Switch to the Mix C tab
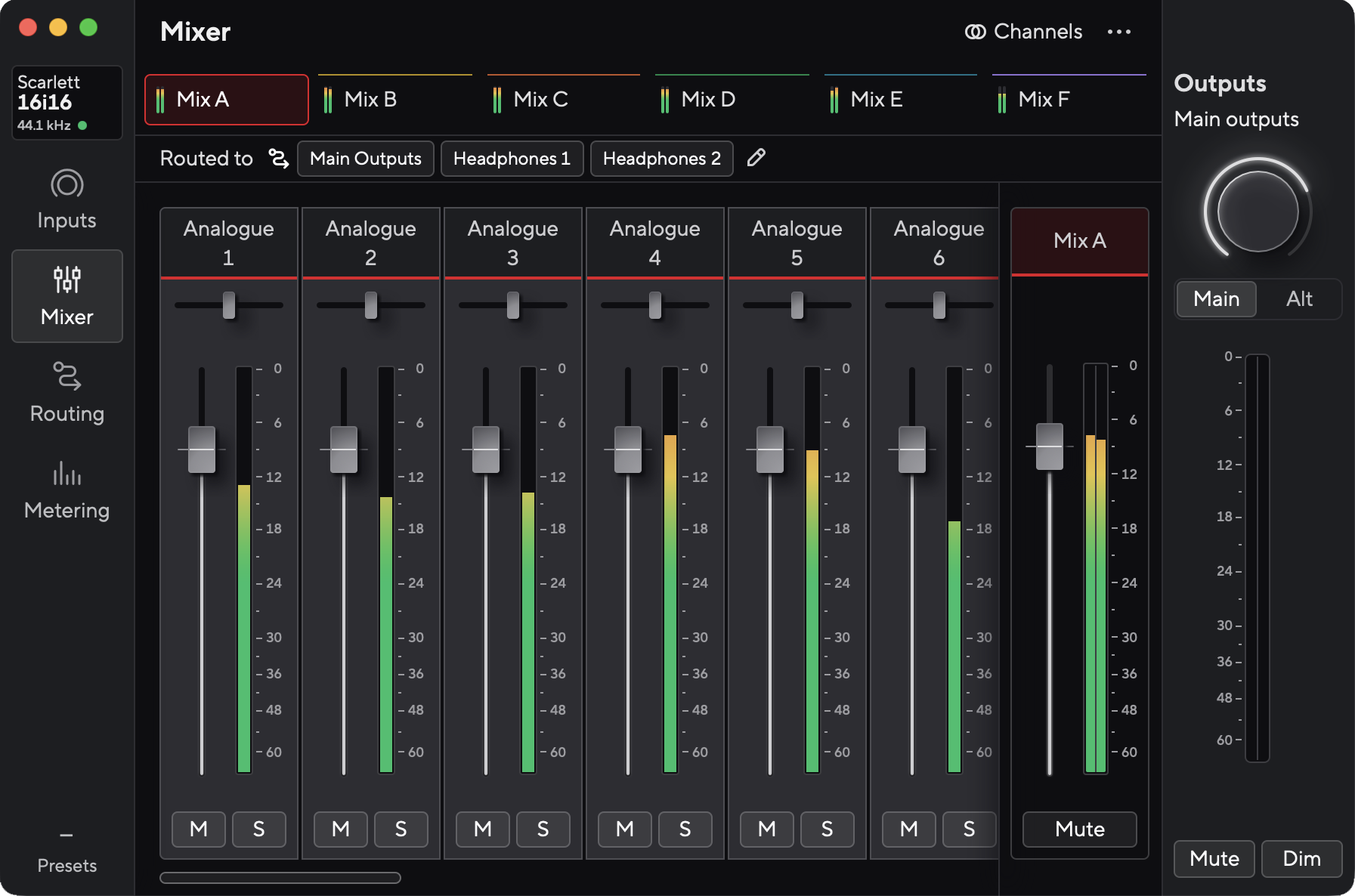1355x896 pixels. click(x=564, y=100)
